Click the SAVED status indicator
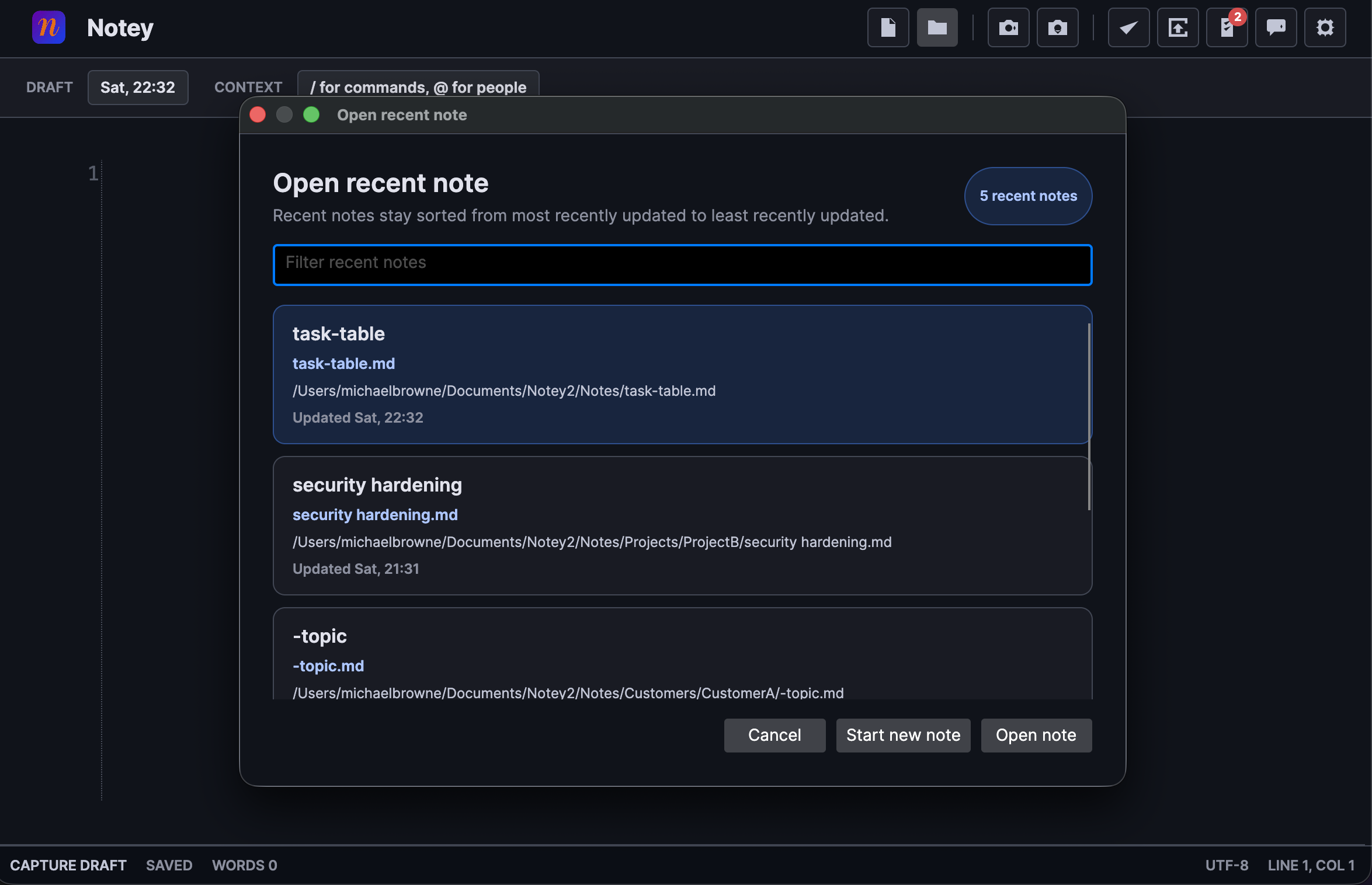The width and height of the screenshot is (1372, 885). pos(169,865)
